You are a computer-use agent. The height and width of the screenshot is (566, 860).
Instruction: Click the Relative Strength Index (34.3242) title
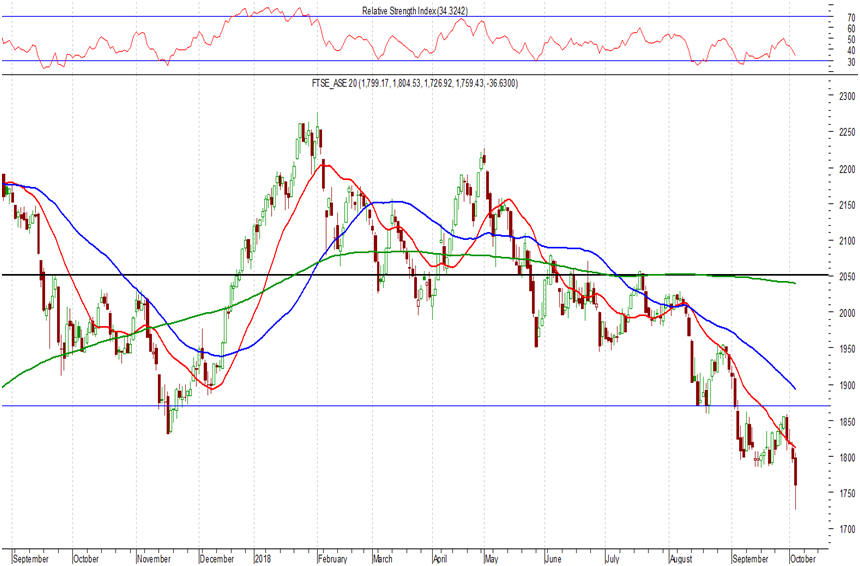(415, 11)
